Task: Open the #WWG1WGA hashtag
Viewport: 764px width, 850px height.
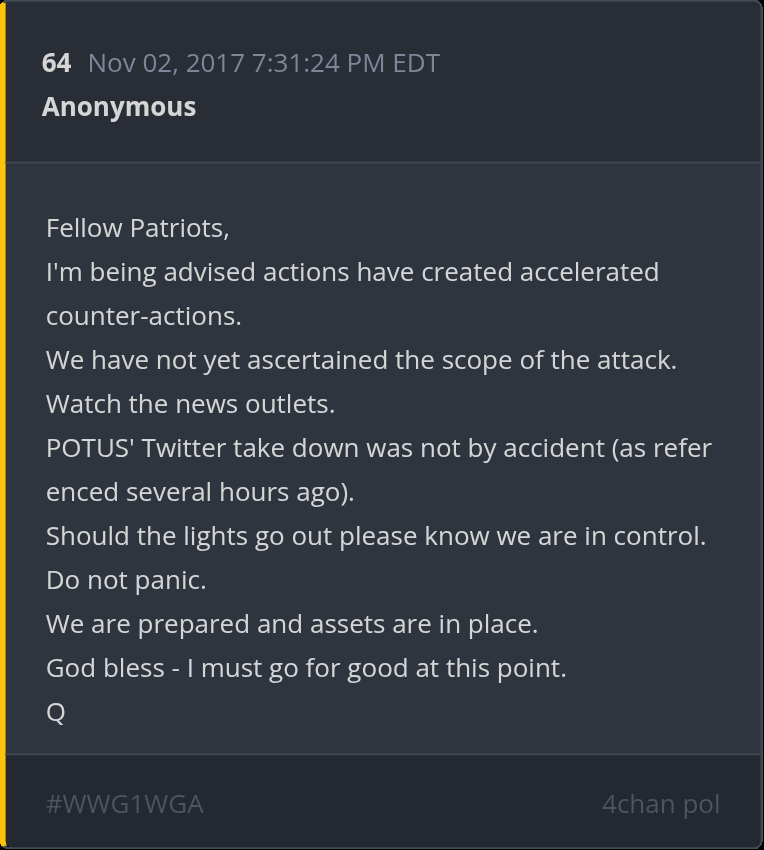Action: tap(125, 804)
